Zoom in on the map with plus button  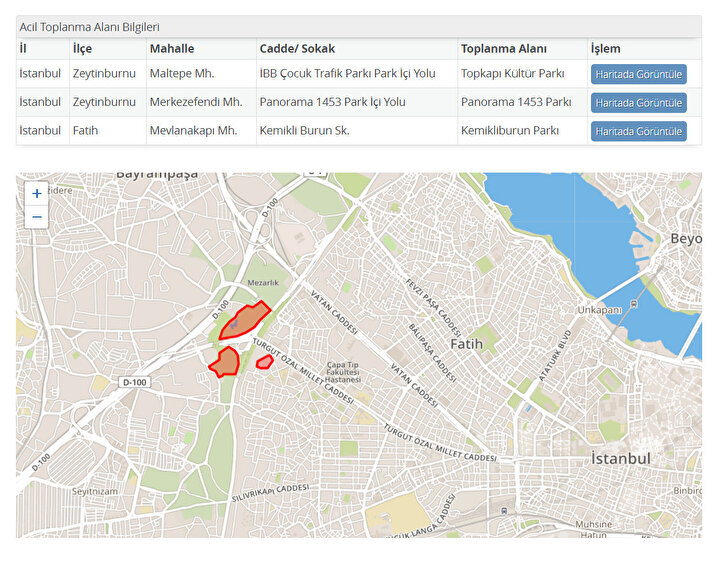37,193
